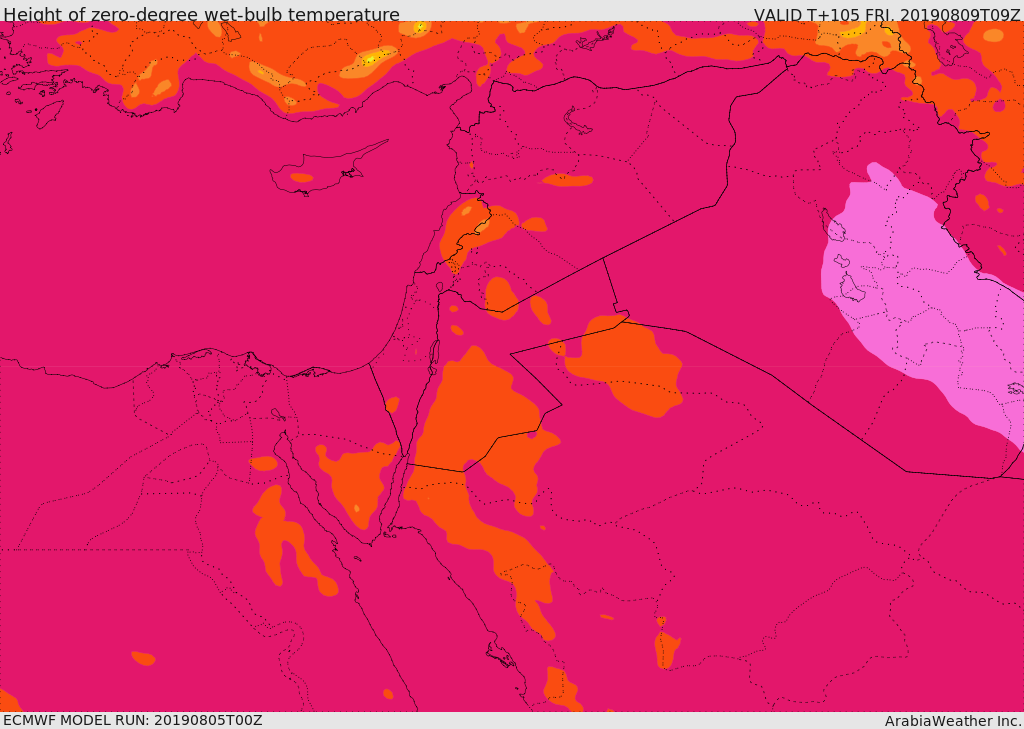Click the island of Cyprus on map
Screen dimensions: 1024x729
[320, 171]
